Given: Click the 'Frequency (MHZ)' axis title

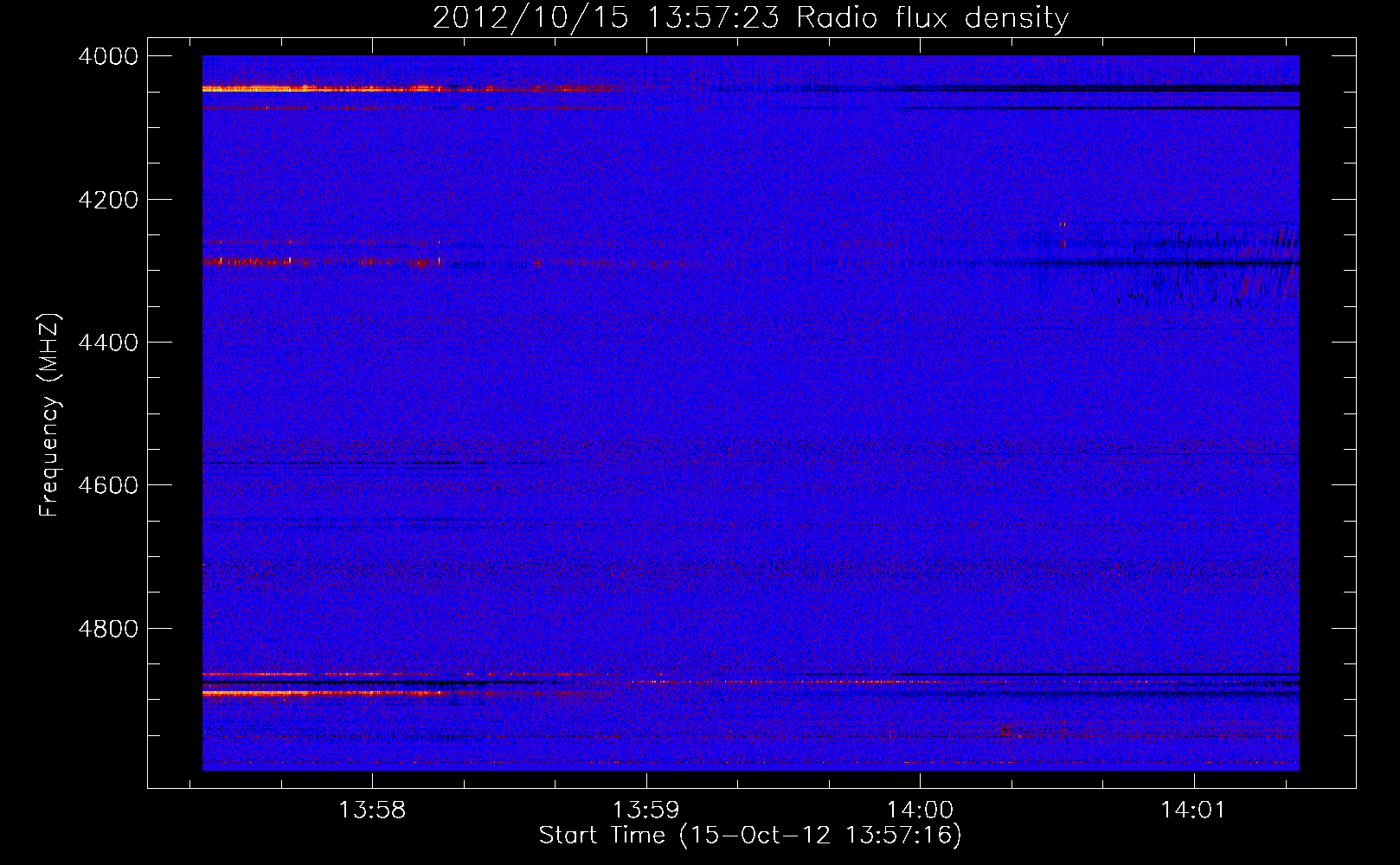Looking at the screenshot, I should (49, 415).
